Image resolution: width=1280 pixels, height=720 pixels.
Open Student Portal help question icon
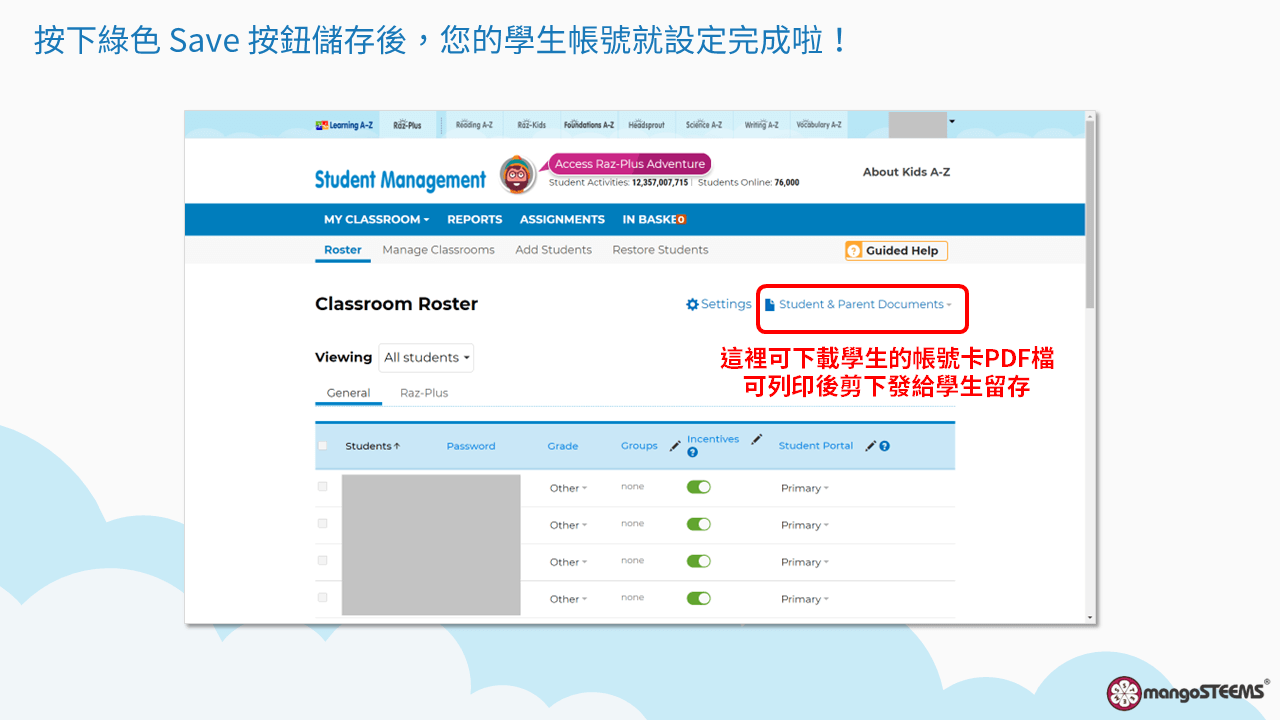(x=885, y=446)
